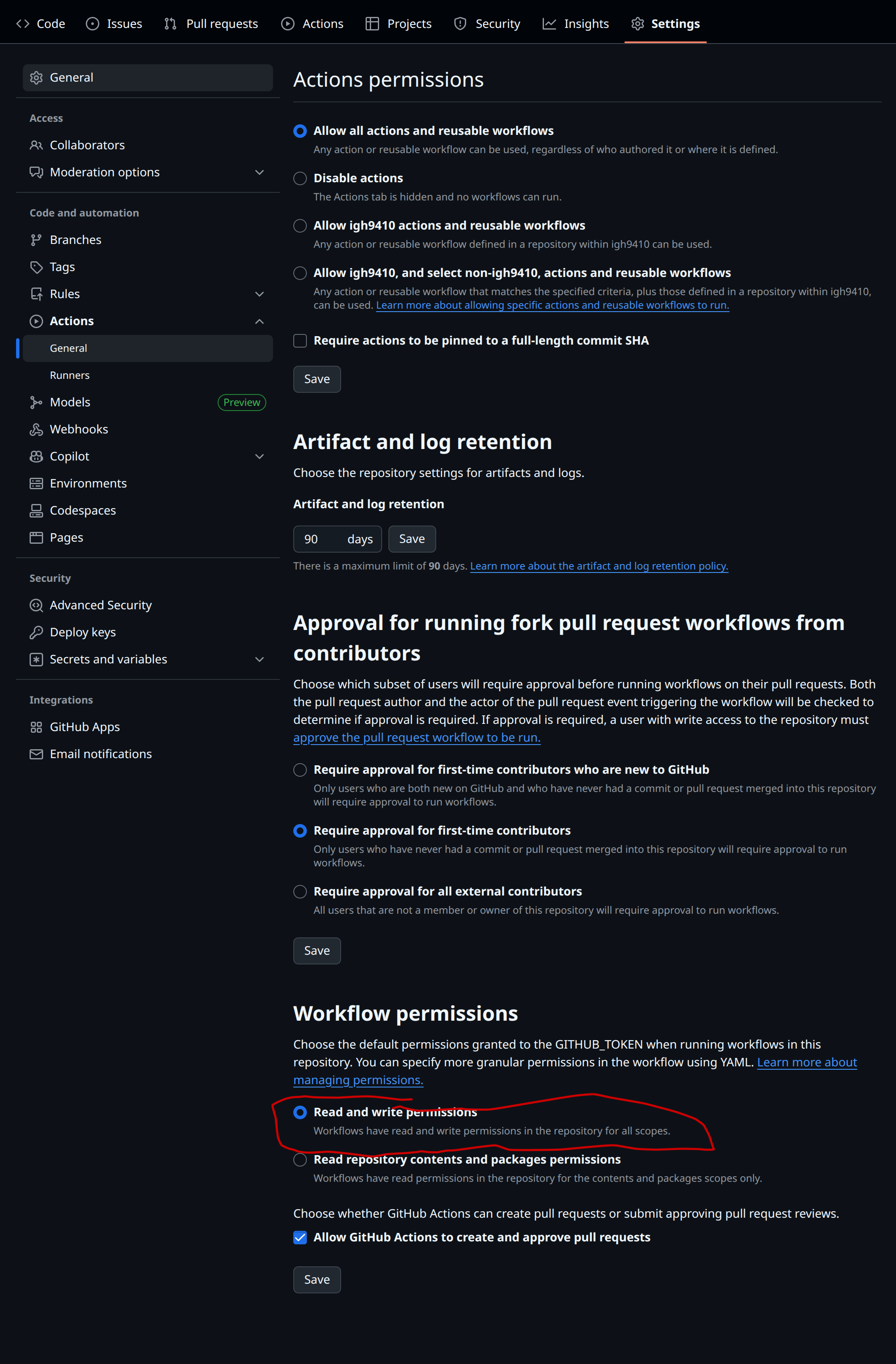Click the Branches git-branch icon

(x=36, y=240)
